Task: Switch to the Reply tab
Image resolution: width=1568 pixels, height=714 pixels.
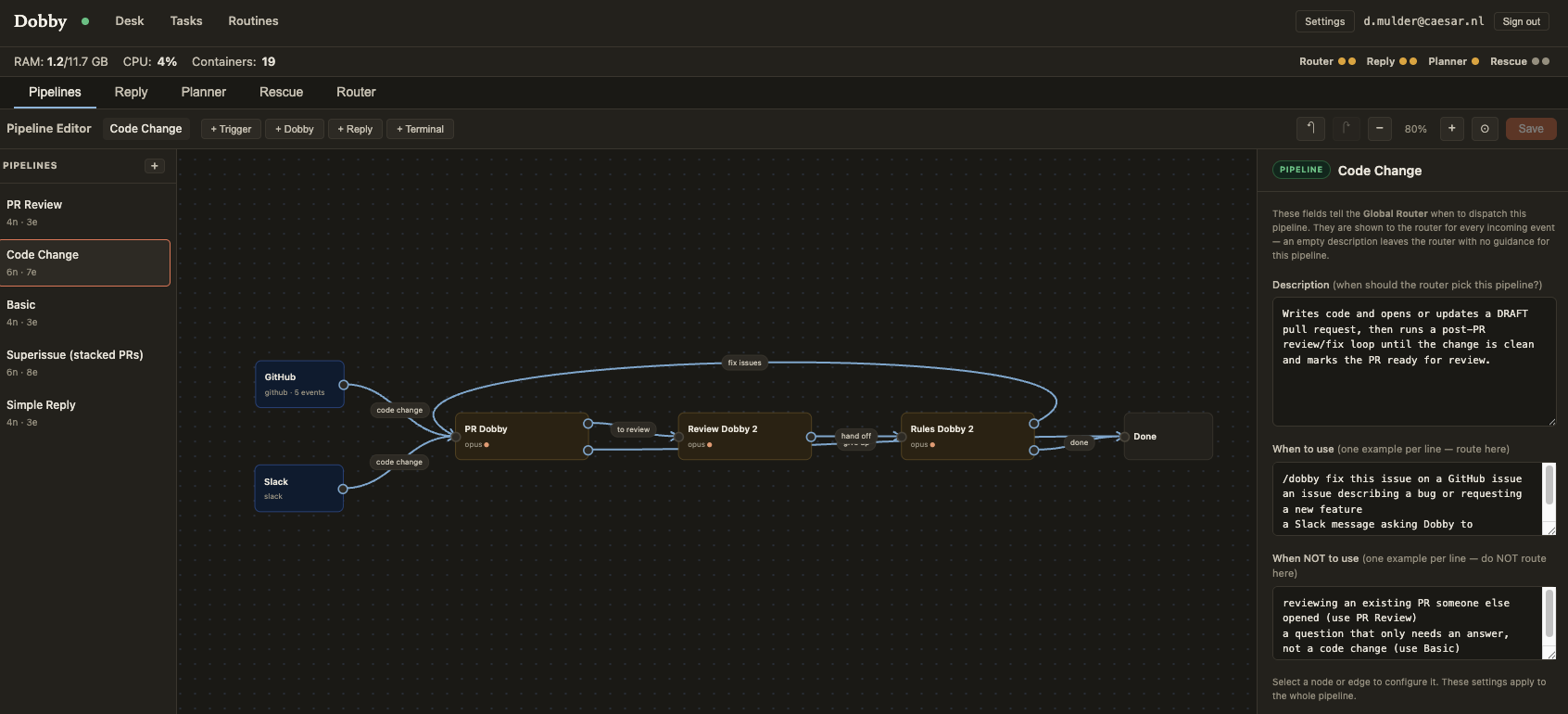Action: pyautogui.click(x=131, y=92)
